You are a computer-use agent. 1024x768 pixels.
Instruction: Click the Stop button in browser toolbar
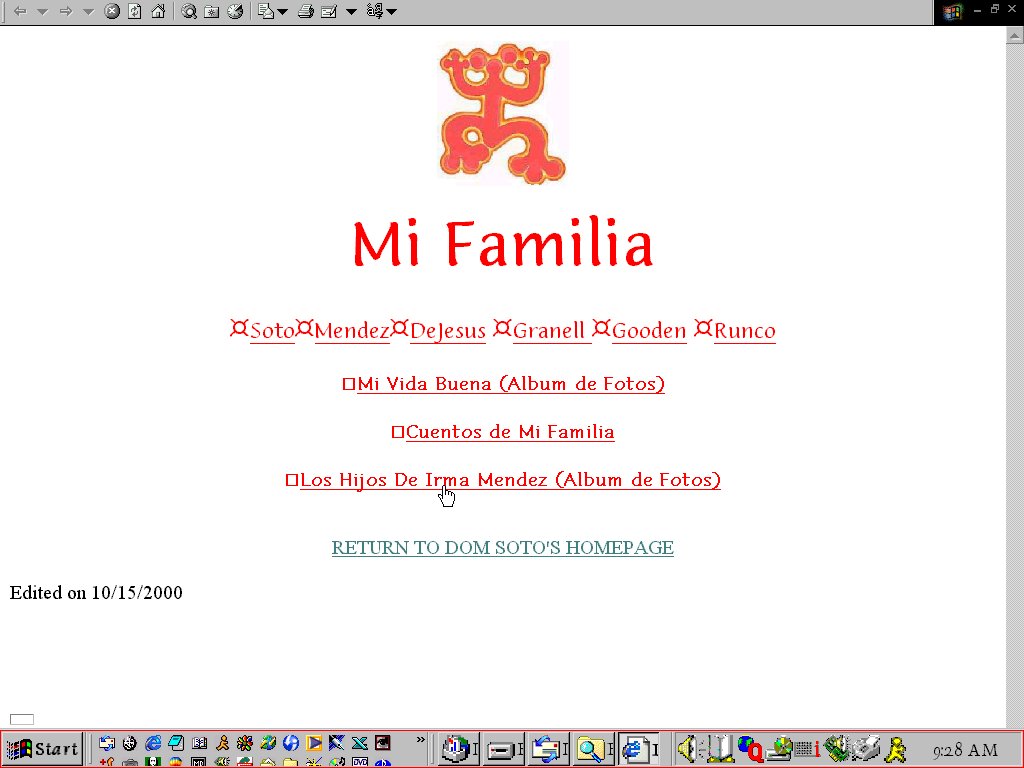pyautogui.click(x=112, y=12)
